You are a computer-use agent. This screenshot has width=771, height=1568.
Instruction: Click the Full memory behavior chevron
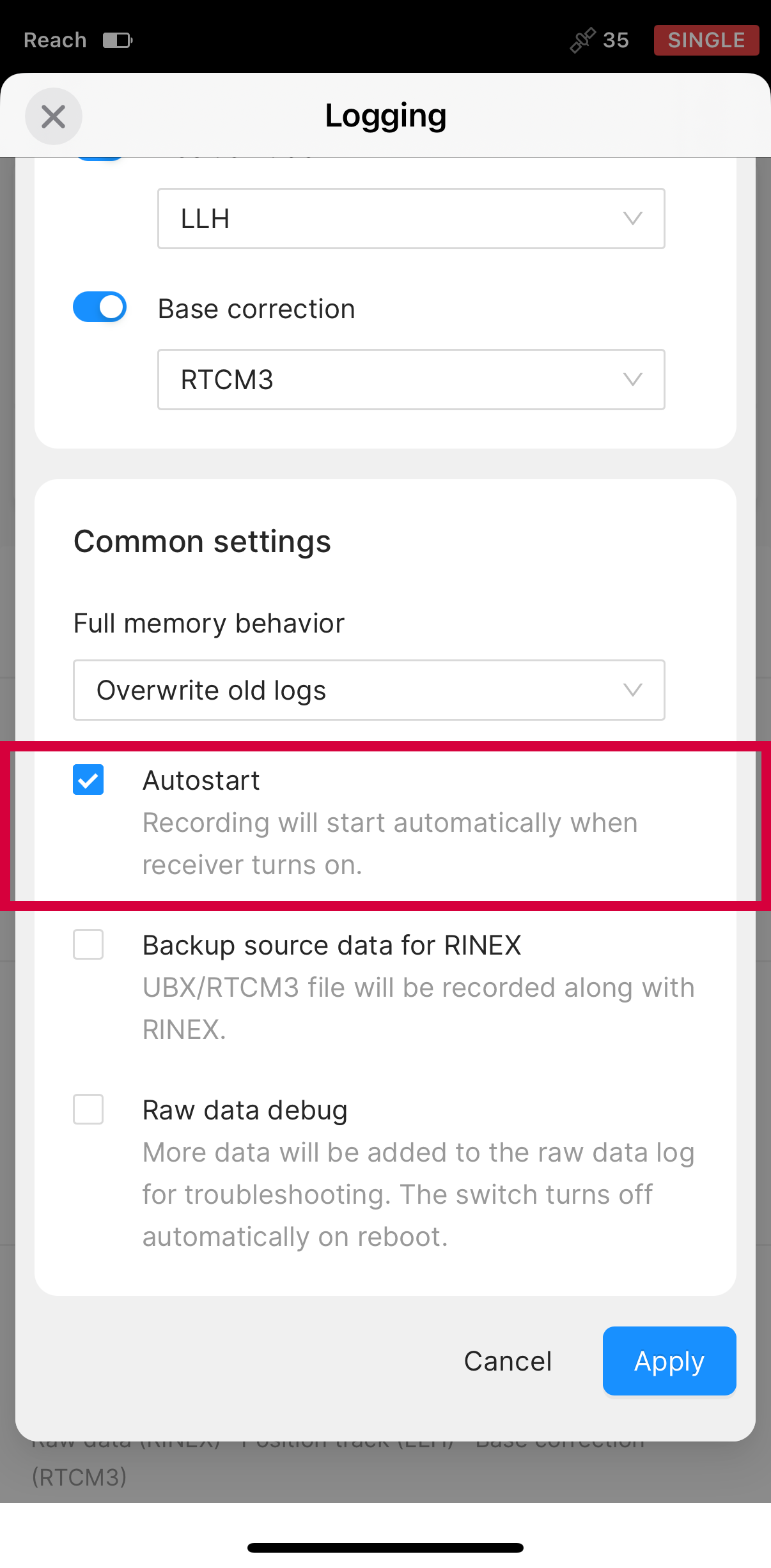coord(632,690)
